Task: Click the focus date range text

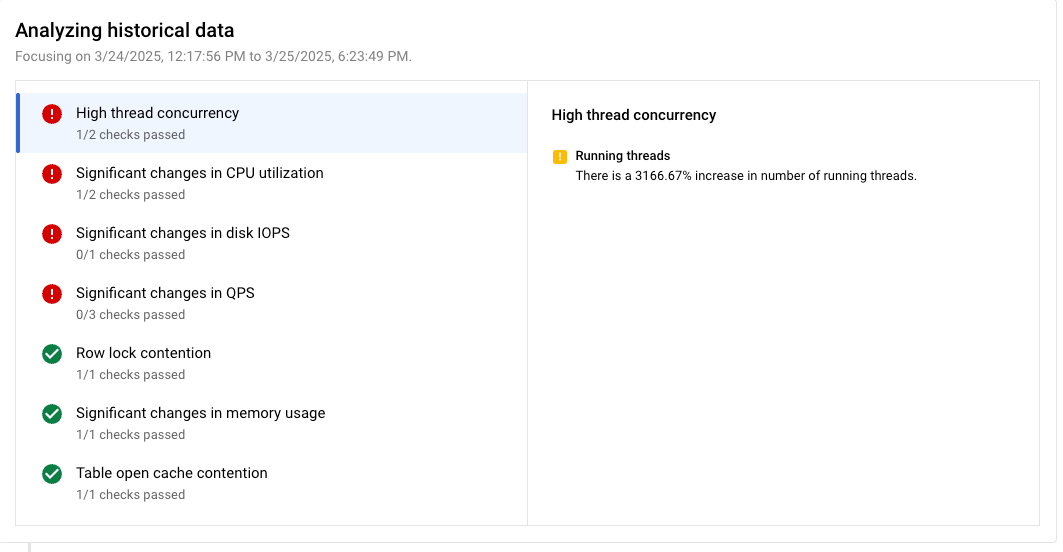Action: [x=213, y=56]
